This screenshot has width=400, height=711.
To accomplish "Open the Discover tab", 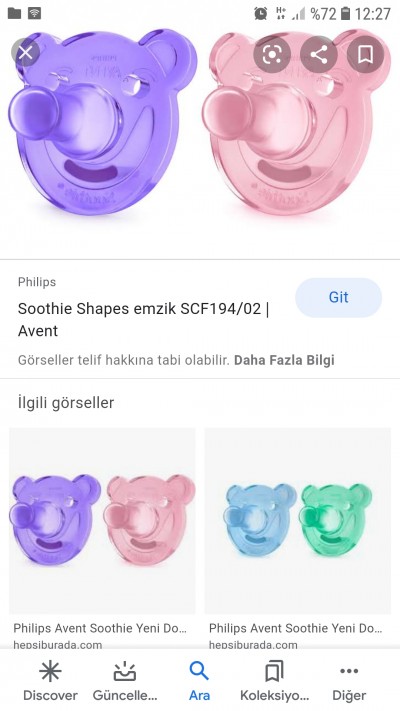I will 50,681.
